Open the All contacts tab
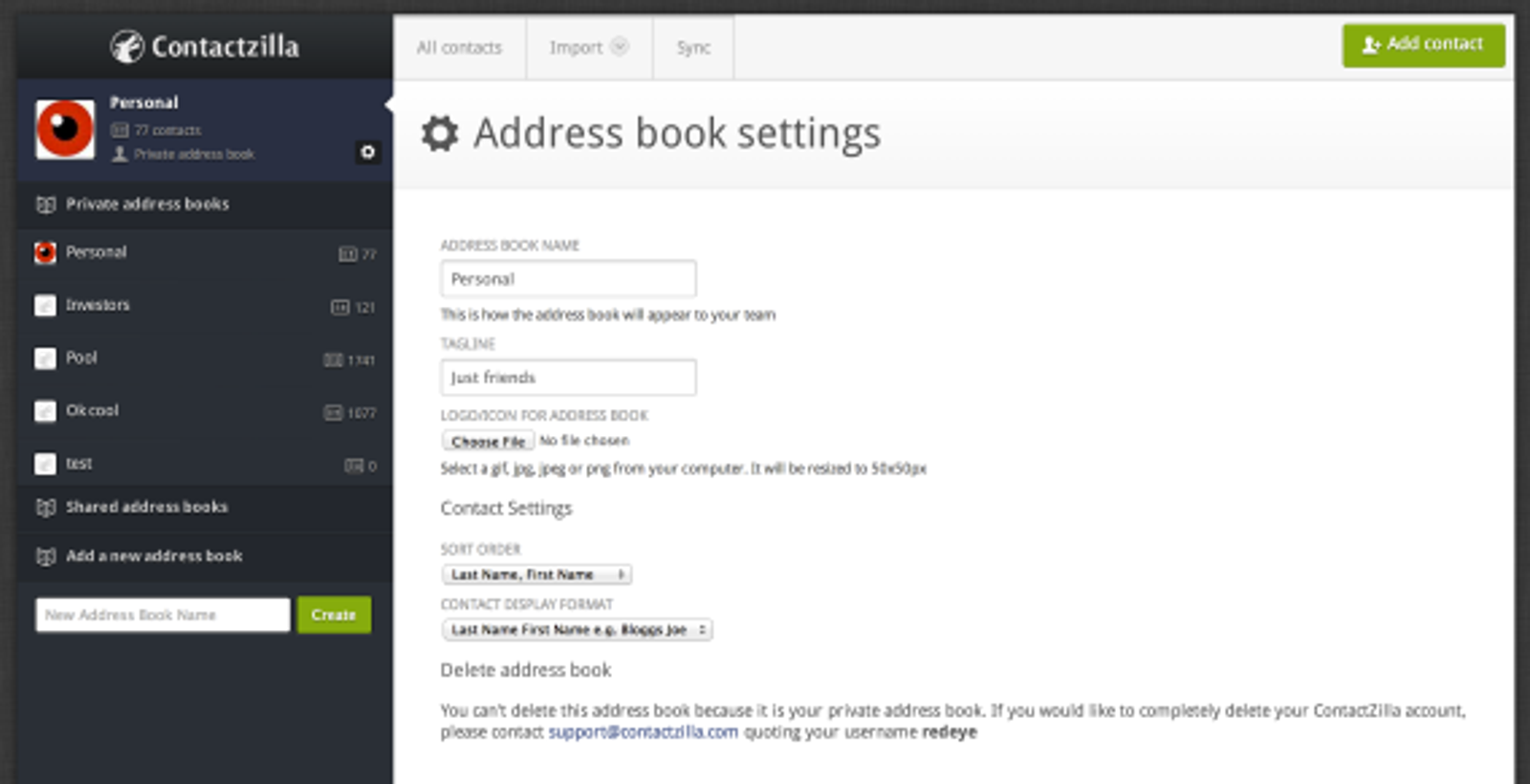Screen dimensions: 1530x784 pyautogui.click(x=459, y=47)
